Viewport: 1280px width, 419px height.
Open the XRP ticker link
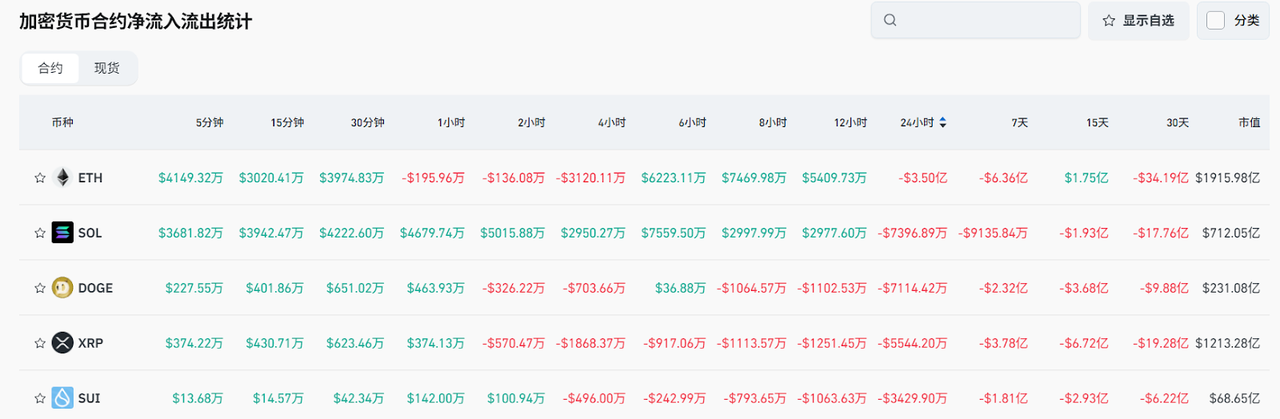click(91, 343)
